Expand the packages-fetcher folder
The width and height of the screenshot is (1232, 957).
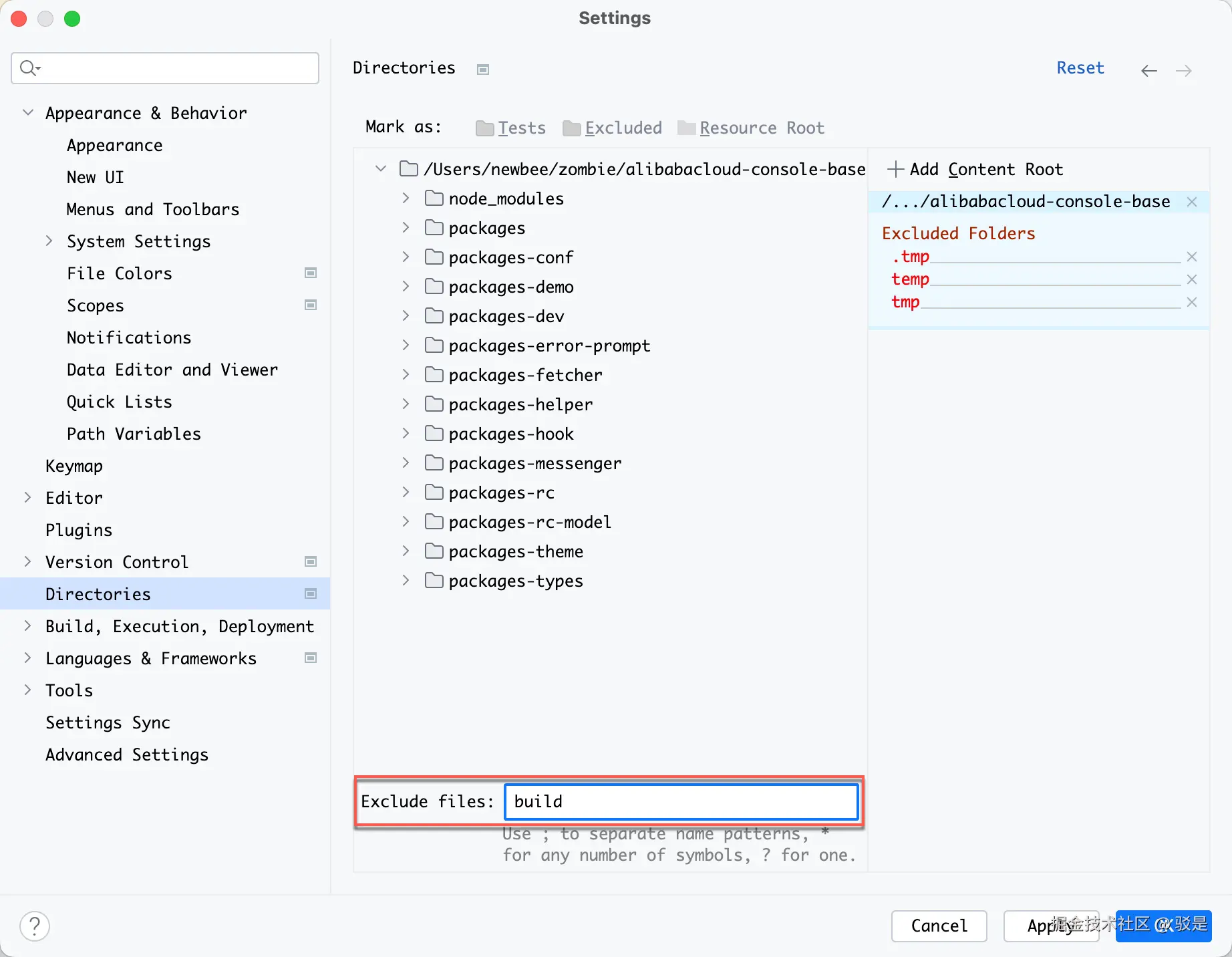[x=406, y=375]
